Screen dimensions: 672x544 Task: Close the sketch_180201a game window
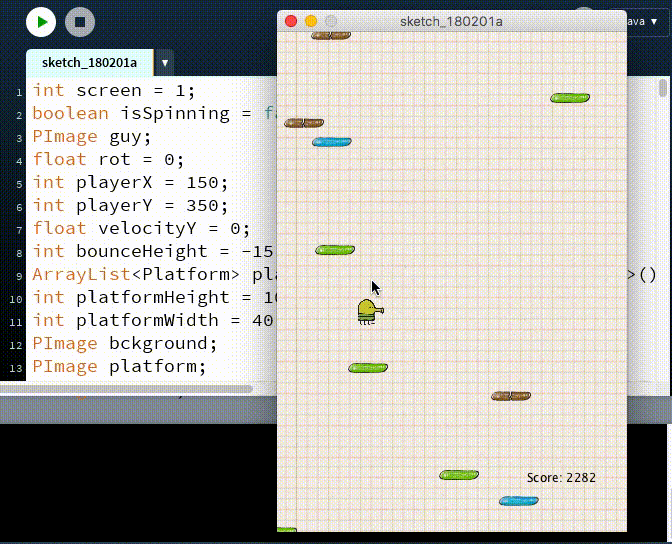click(291, 21)
